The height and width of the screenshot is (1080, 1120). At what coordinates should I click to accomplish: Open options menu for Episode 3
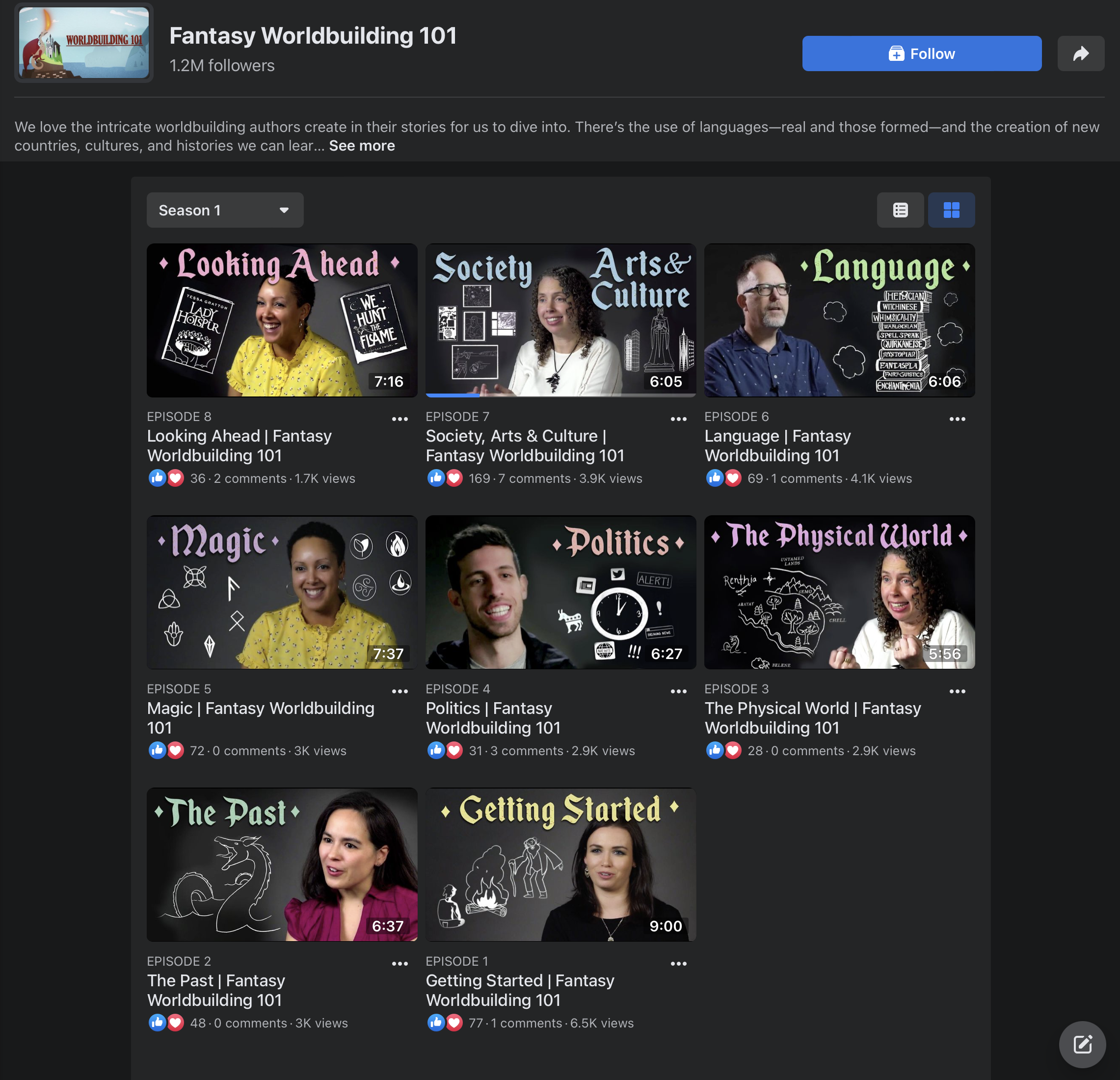coord(957,691)
